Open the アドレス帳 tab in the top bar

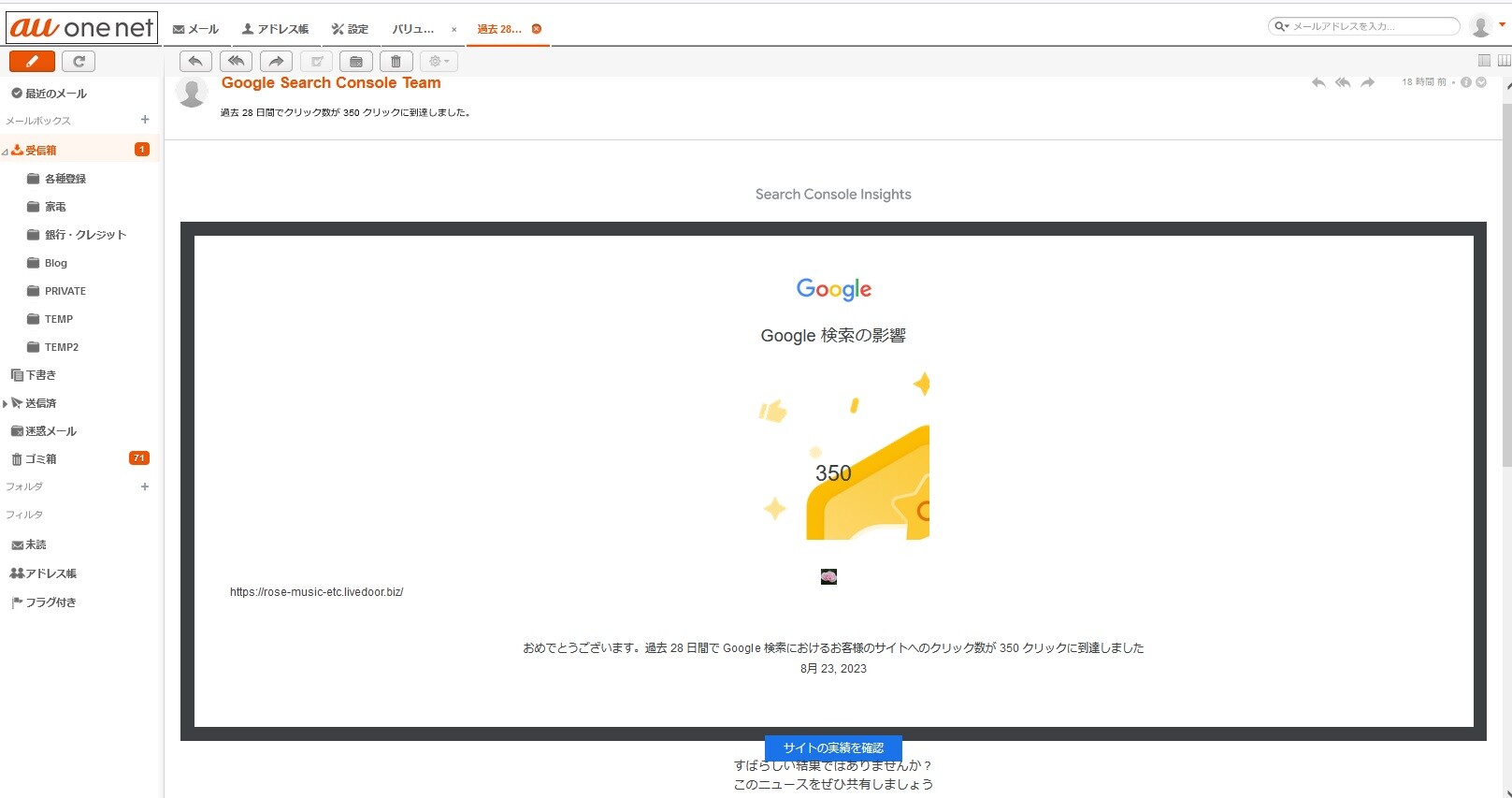(x=275, y=29)
